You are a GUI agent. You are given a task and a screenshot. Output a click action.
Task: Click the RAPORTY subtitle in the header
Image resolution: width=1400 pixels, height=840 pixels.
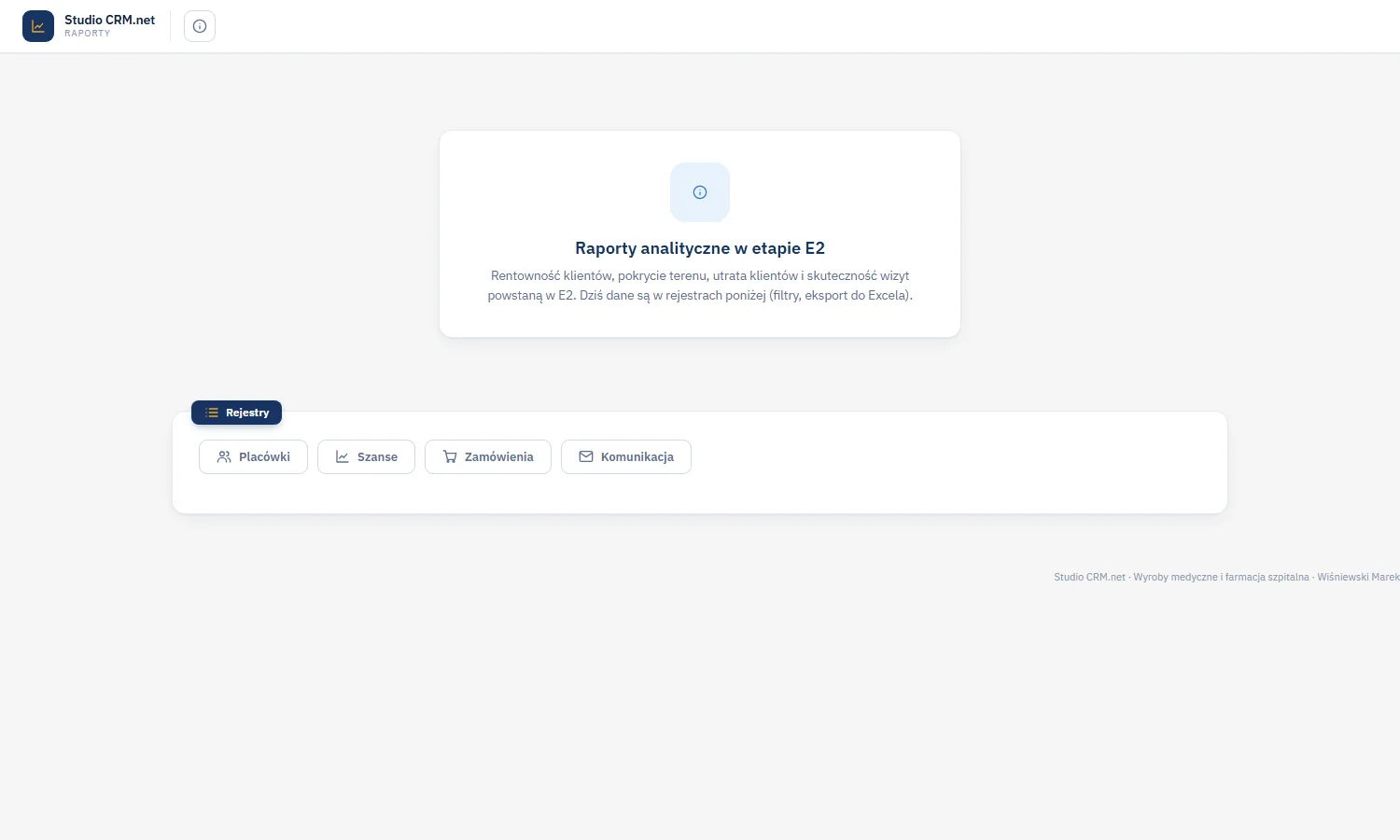tap(88, 34)
